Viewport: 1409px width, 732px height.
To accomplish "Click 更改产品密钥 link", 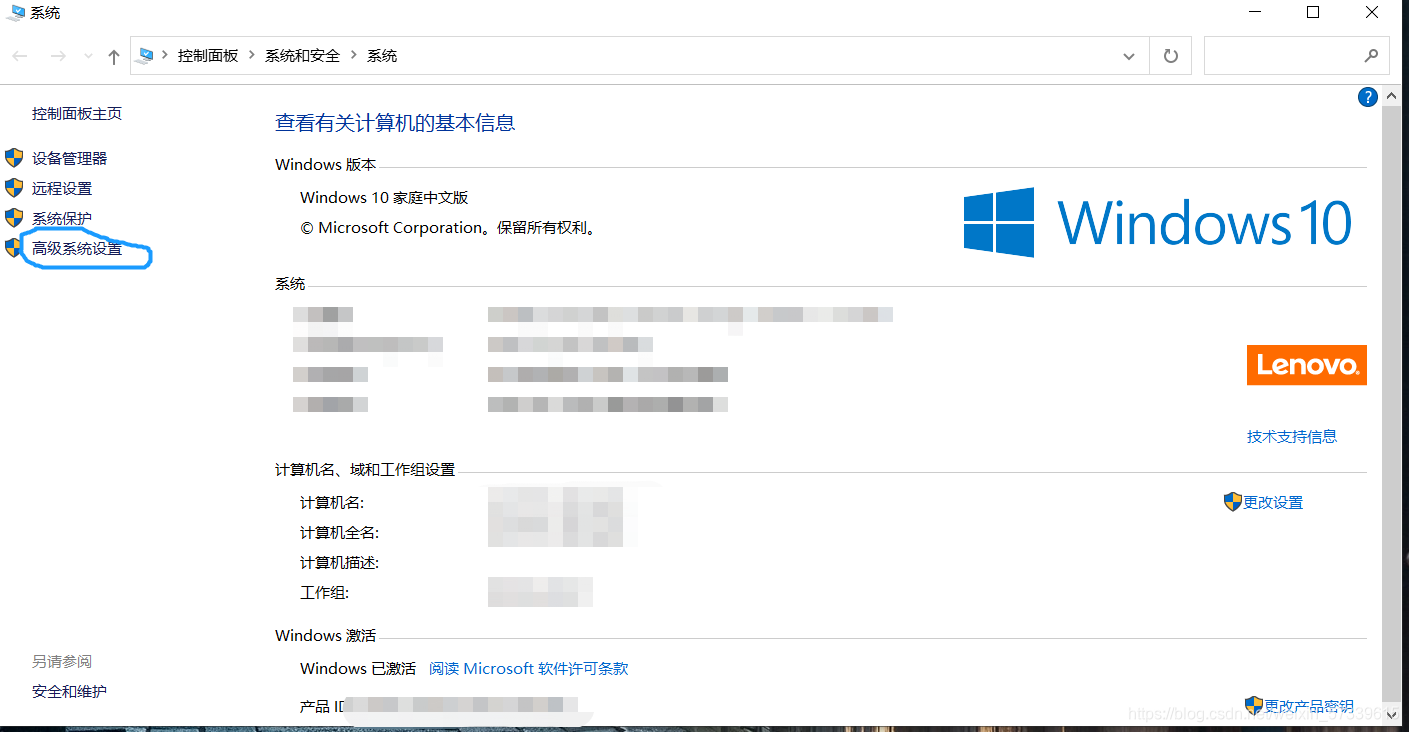I will 1309,706.
